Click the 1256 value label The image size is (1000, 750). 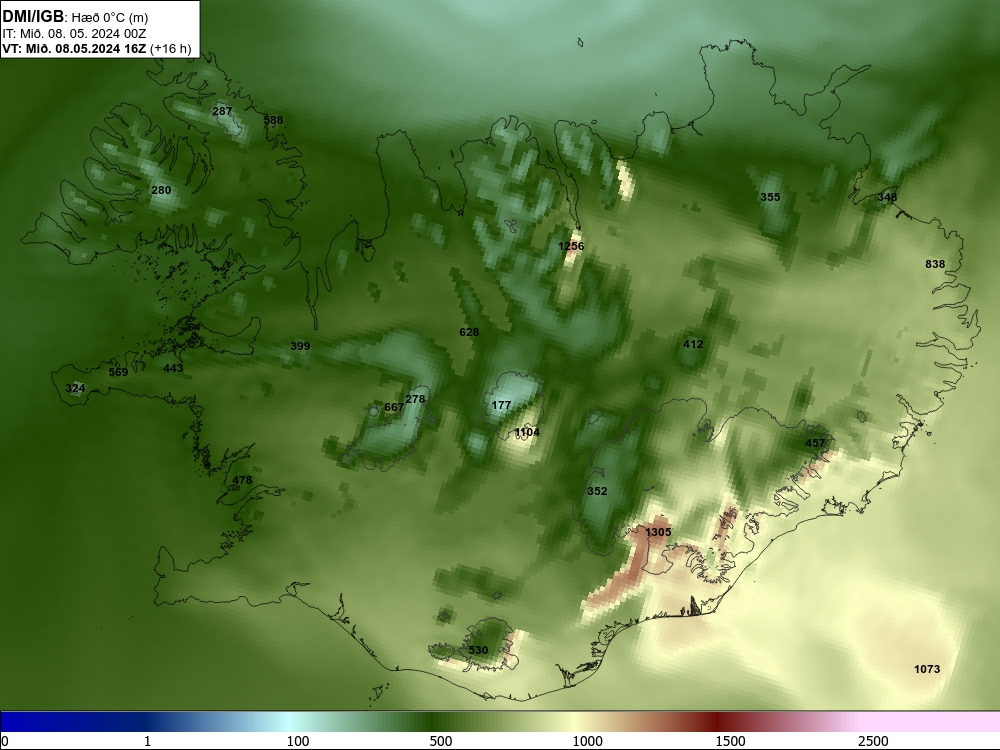[x=571, y=246]
